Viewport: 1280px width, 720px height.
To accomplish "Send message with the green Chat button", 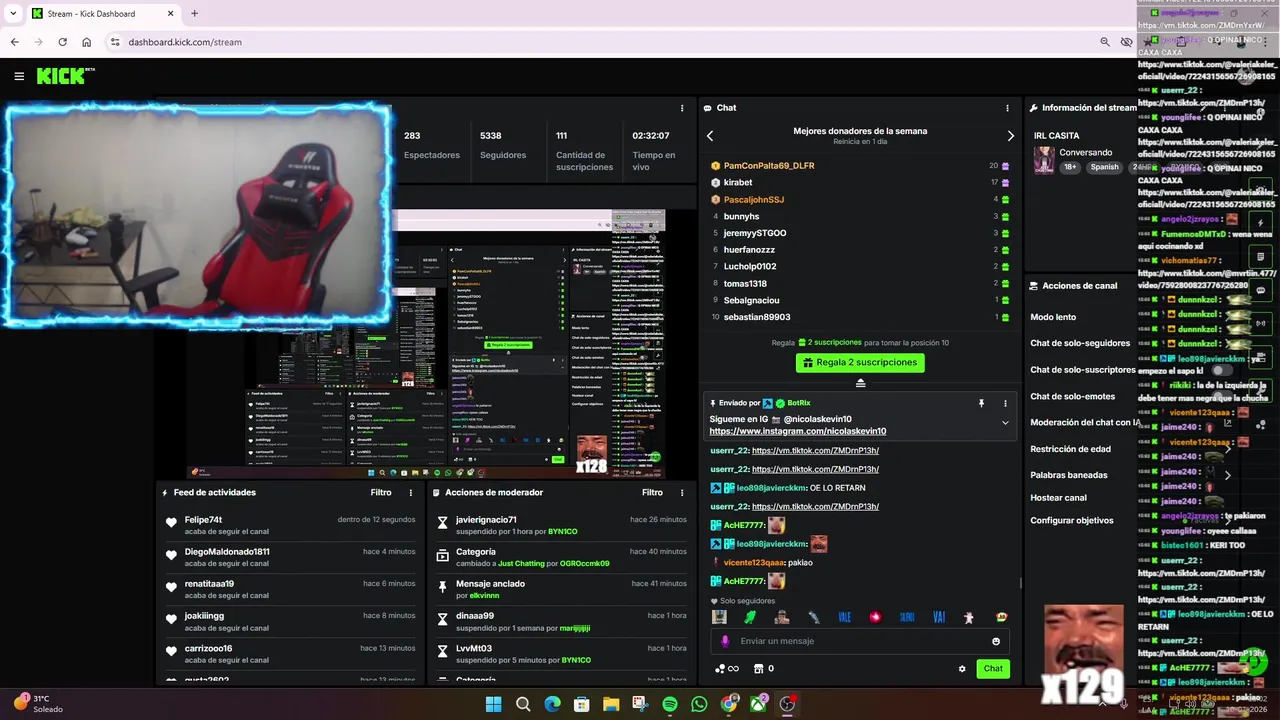I will pos(993,669).
